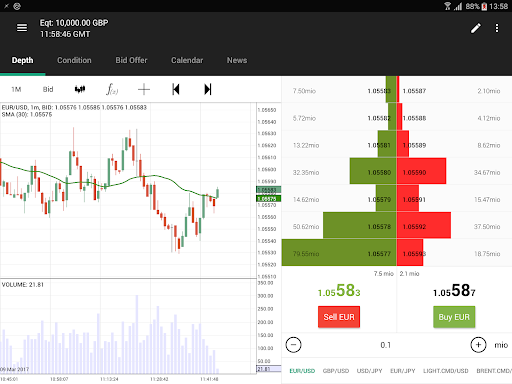512x384 pixels.
Task: Decrease trade amount with minus button
Action: (293, 345)
